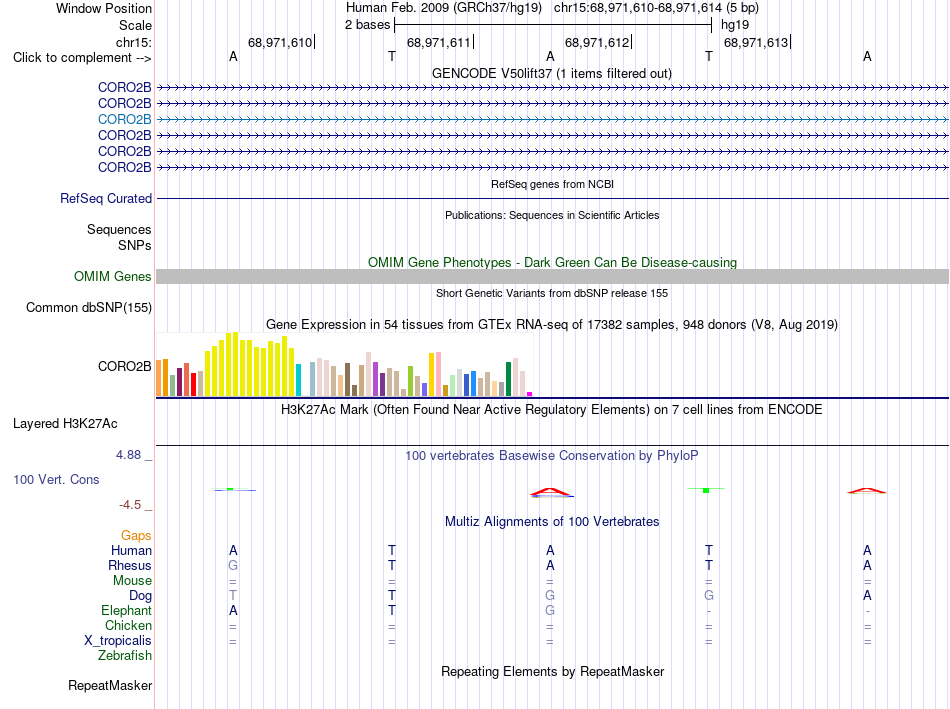Select the Rhesus row label
This screenshot has width=950, height=709.
[x=130, y=565]
